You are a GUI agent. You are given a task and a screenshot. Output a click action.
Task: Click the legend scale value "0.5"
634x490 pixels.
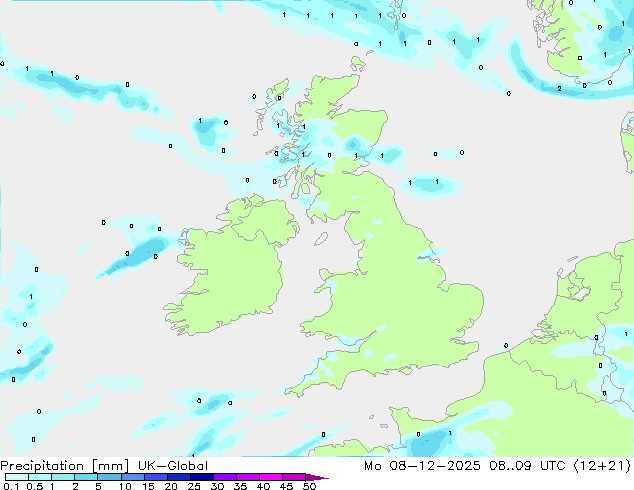point(34,486)
